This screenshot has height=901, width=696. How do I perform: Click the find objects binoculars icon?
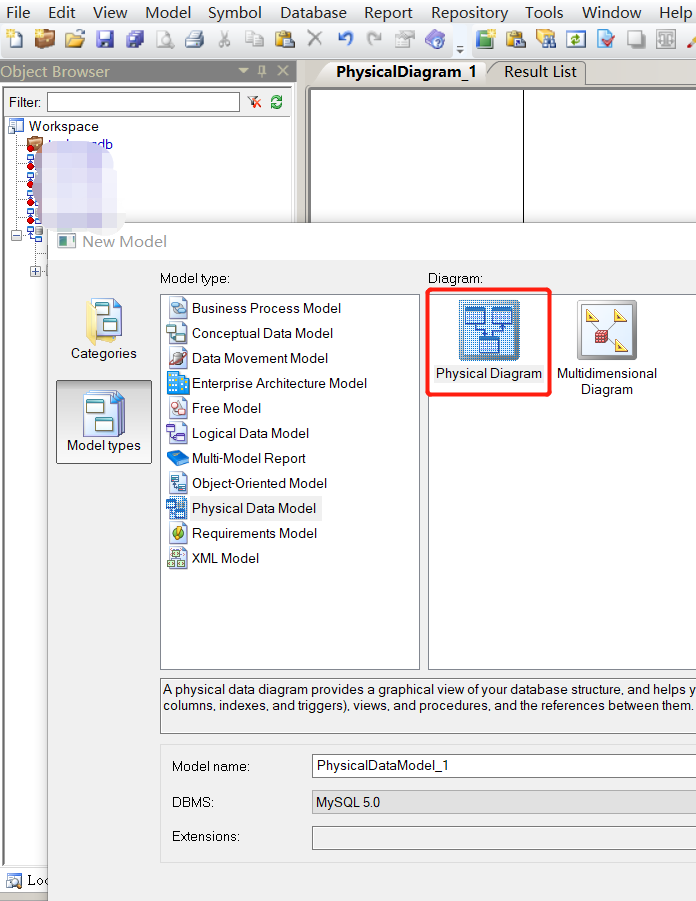pyautogui.click(x=545, y=38)
